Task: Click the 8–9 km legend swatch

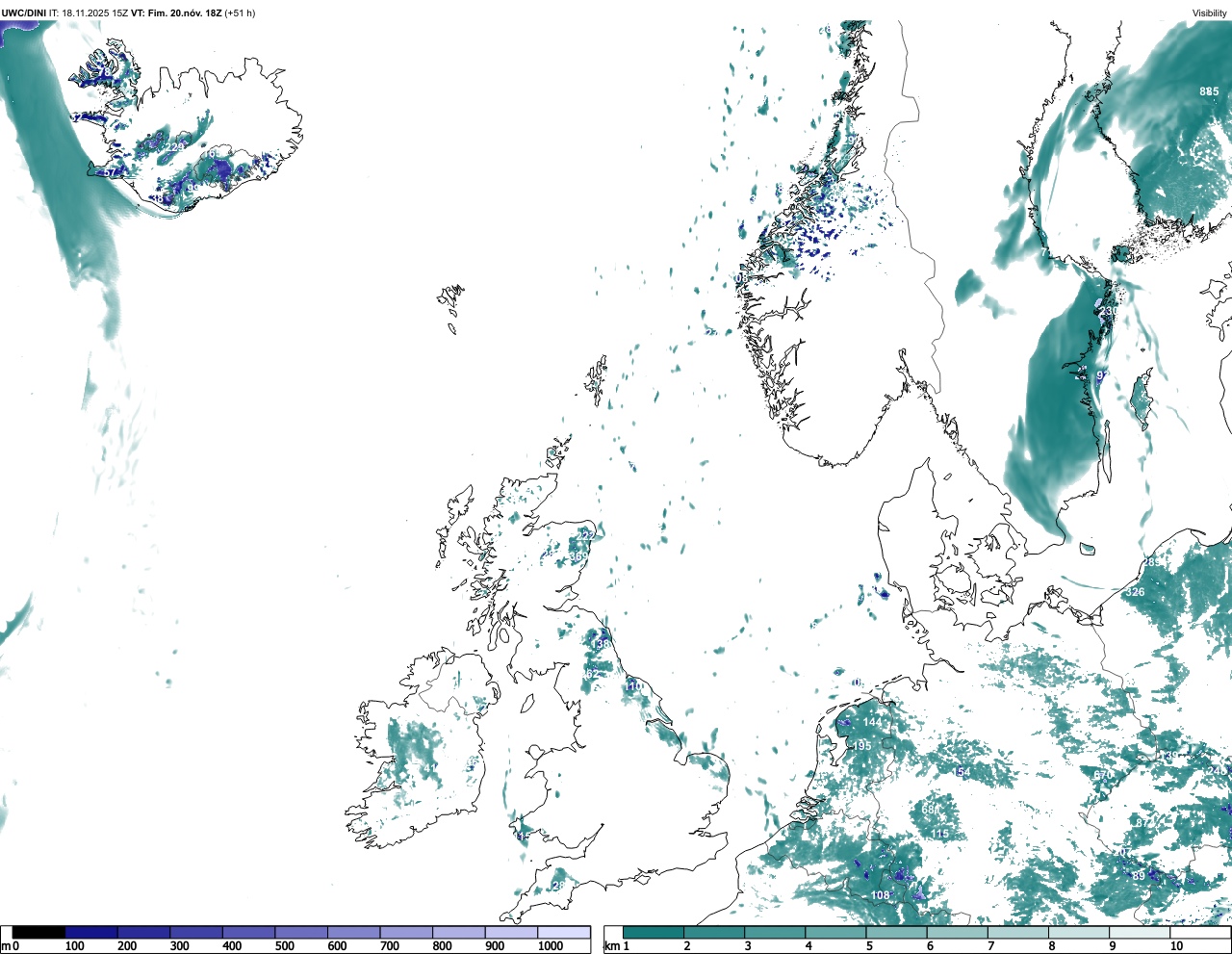Action: click(1078, 932)
